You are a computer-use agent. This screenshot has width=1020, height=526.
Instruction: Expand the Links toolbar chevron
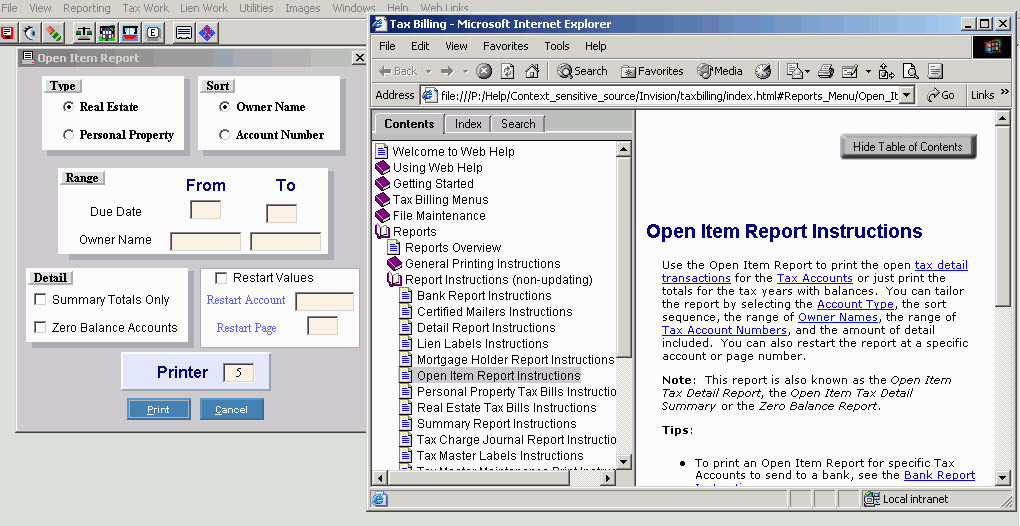tap(1004, 92)
